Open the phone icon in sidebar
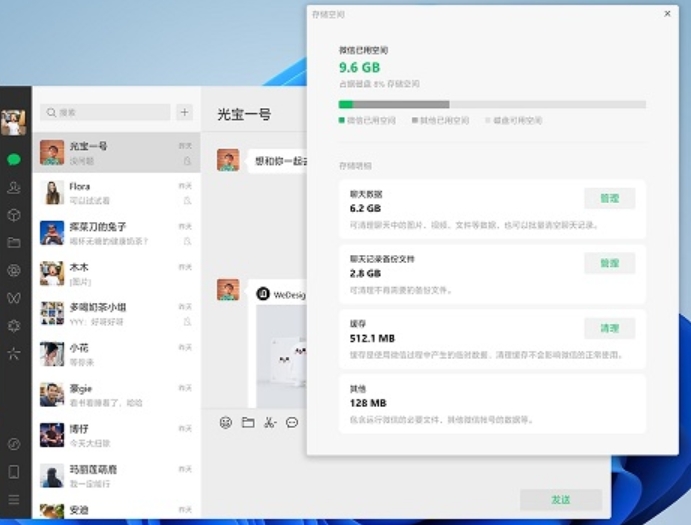Screen dimensions: 691x525 coord(14,472)
